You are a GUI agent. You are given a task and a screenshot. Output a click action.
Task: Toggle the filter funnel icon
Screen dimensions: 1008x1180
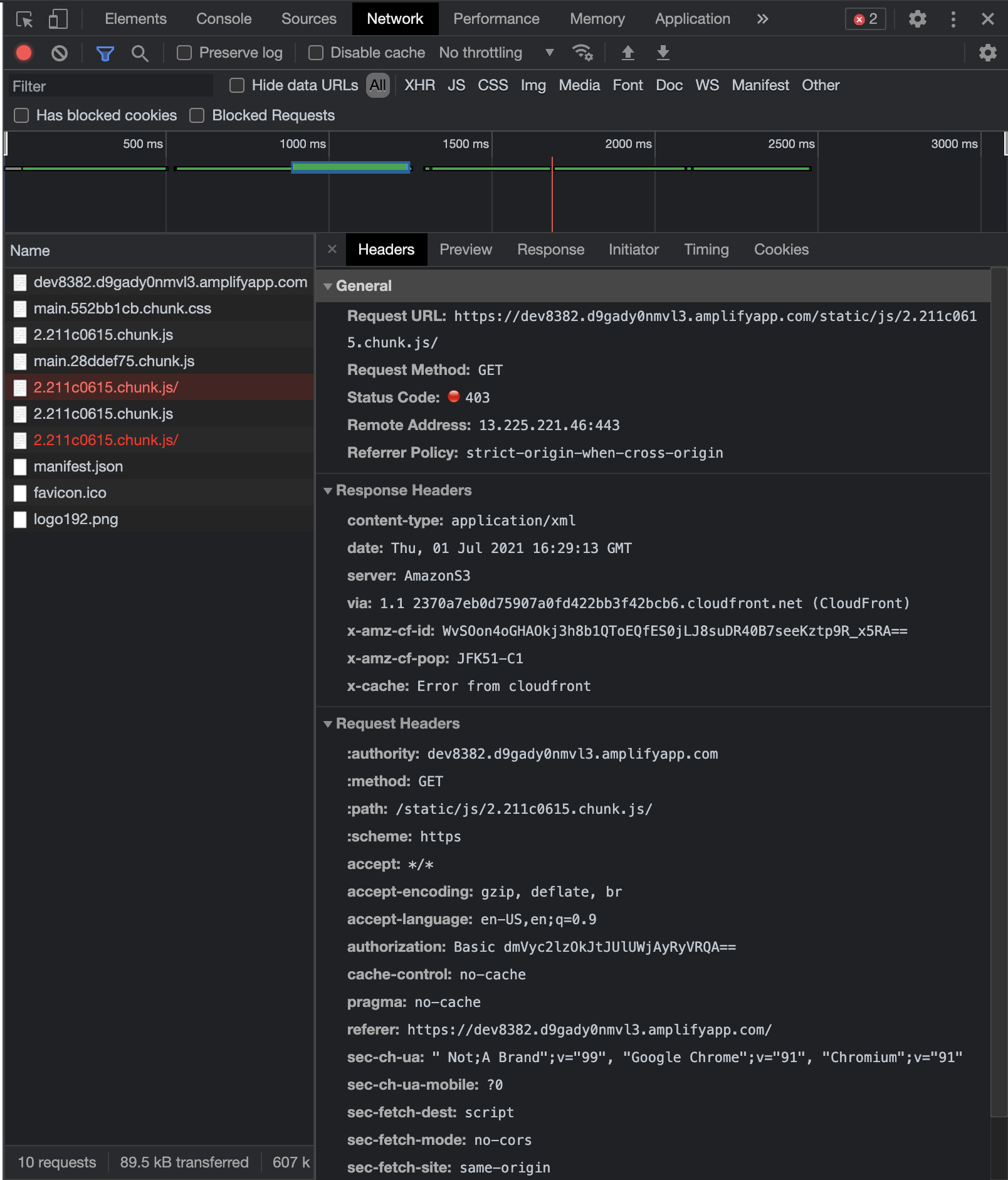click(x=105, y=53)
